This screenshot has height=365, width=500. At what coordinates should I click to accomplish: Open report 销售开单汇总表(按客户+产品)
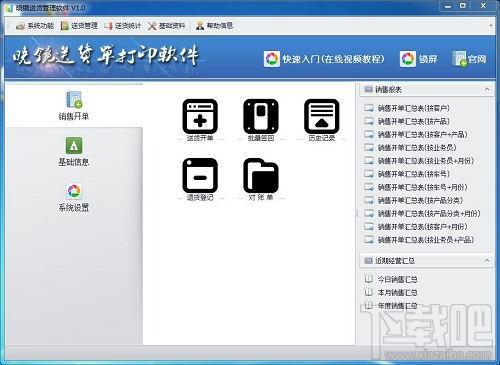point(423,135)
